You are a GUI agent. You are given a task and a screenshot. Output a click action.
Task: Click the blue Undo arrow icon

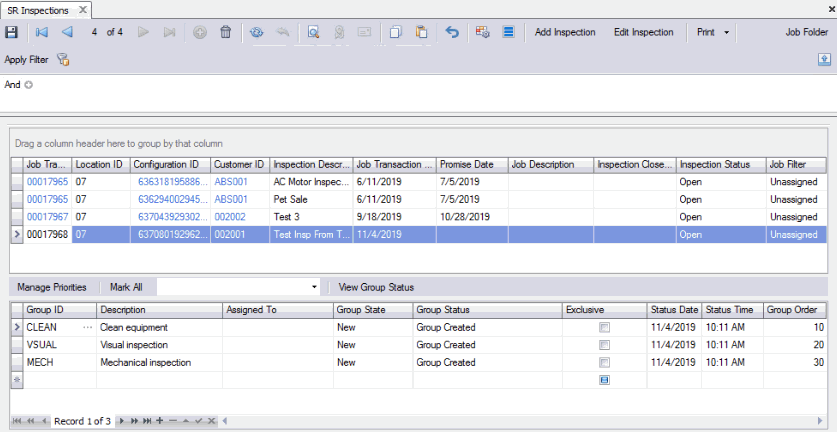pos(452,32)
